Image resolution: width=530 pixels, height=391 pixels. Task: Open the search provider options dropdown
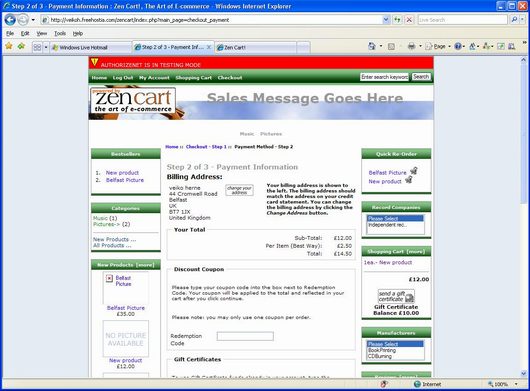click(x=523, y=20)
